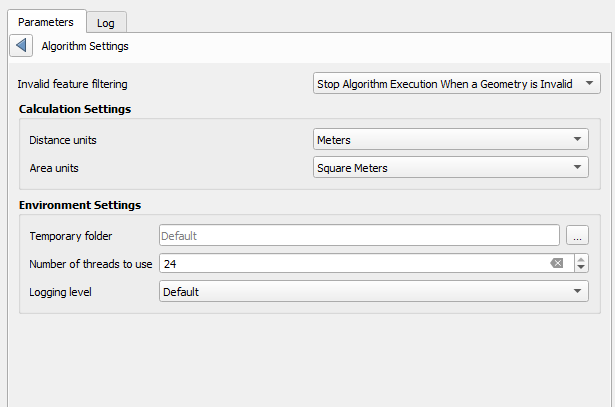Select the Parameters tab
Viewport: 615px width, 407px height.
click(46, 22)
